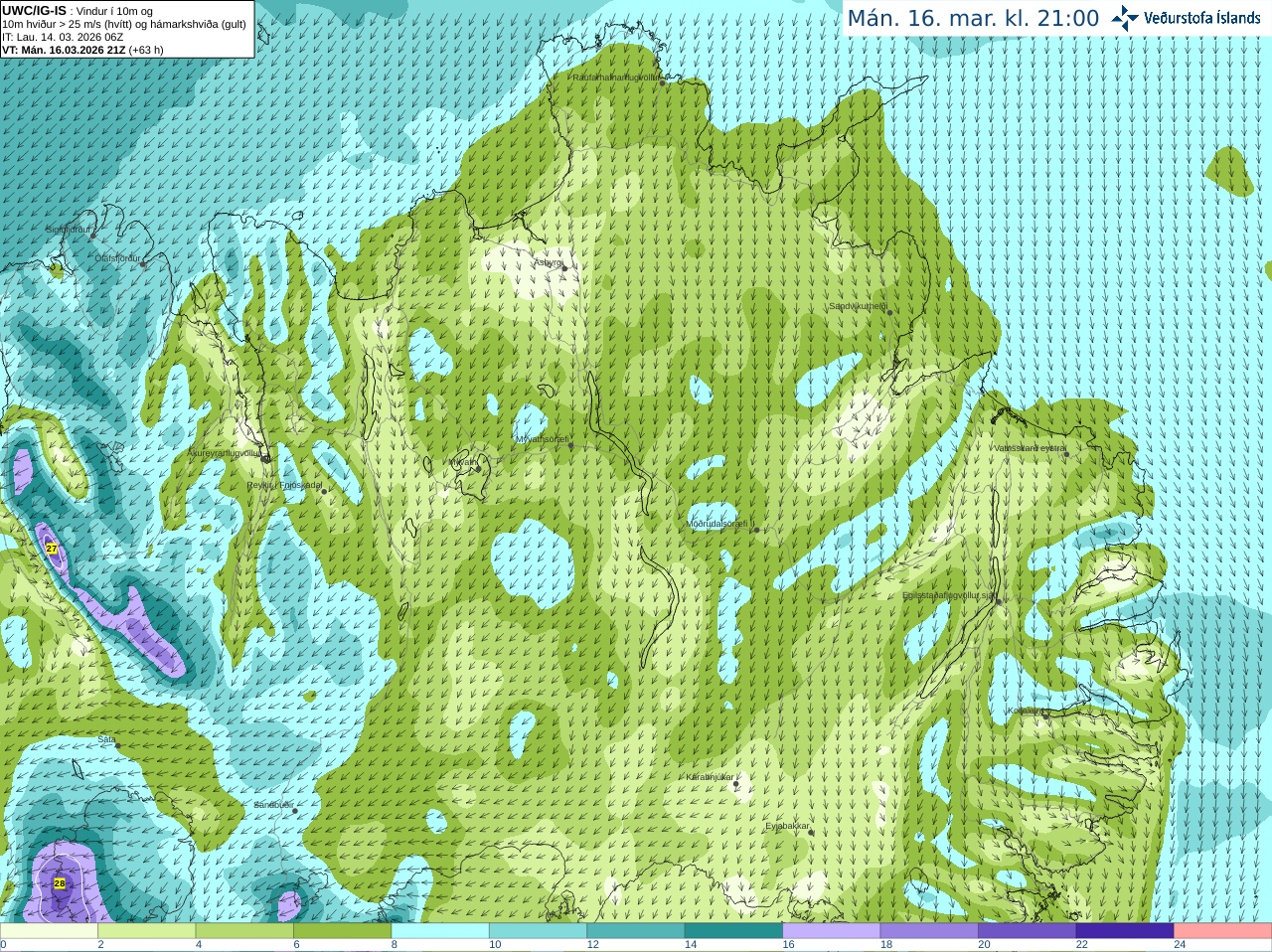This screenshot has height=952, width=1272.
Task: Select the Reykir í Fnjóskadal station dot
Action: point(324,491)
